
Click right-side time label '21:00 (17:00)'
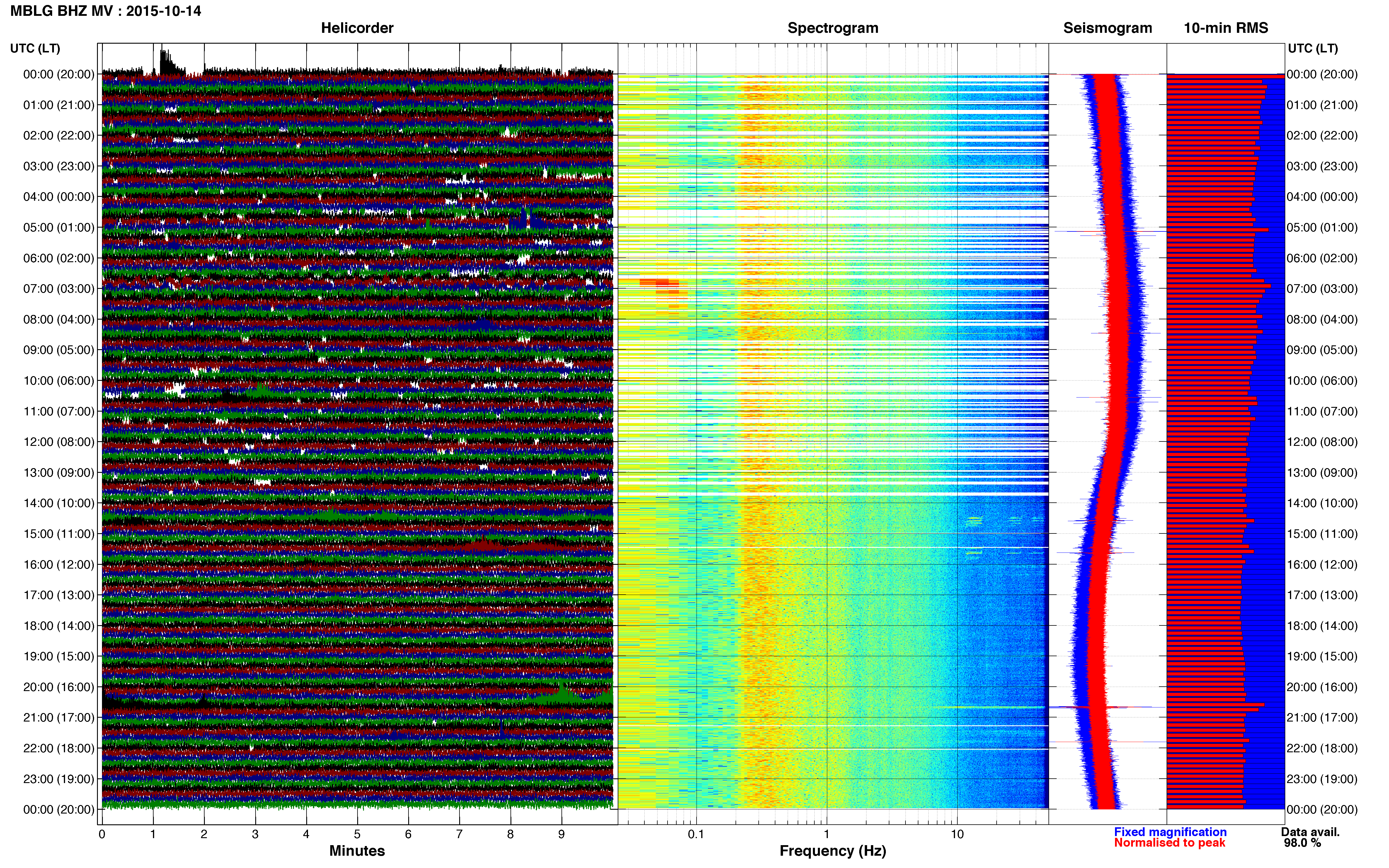[1322, 718]
